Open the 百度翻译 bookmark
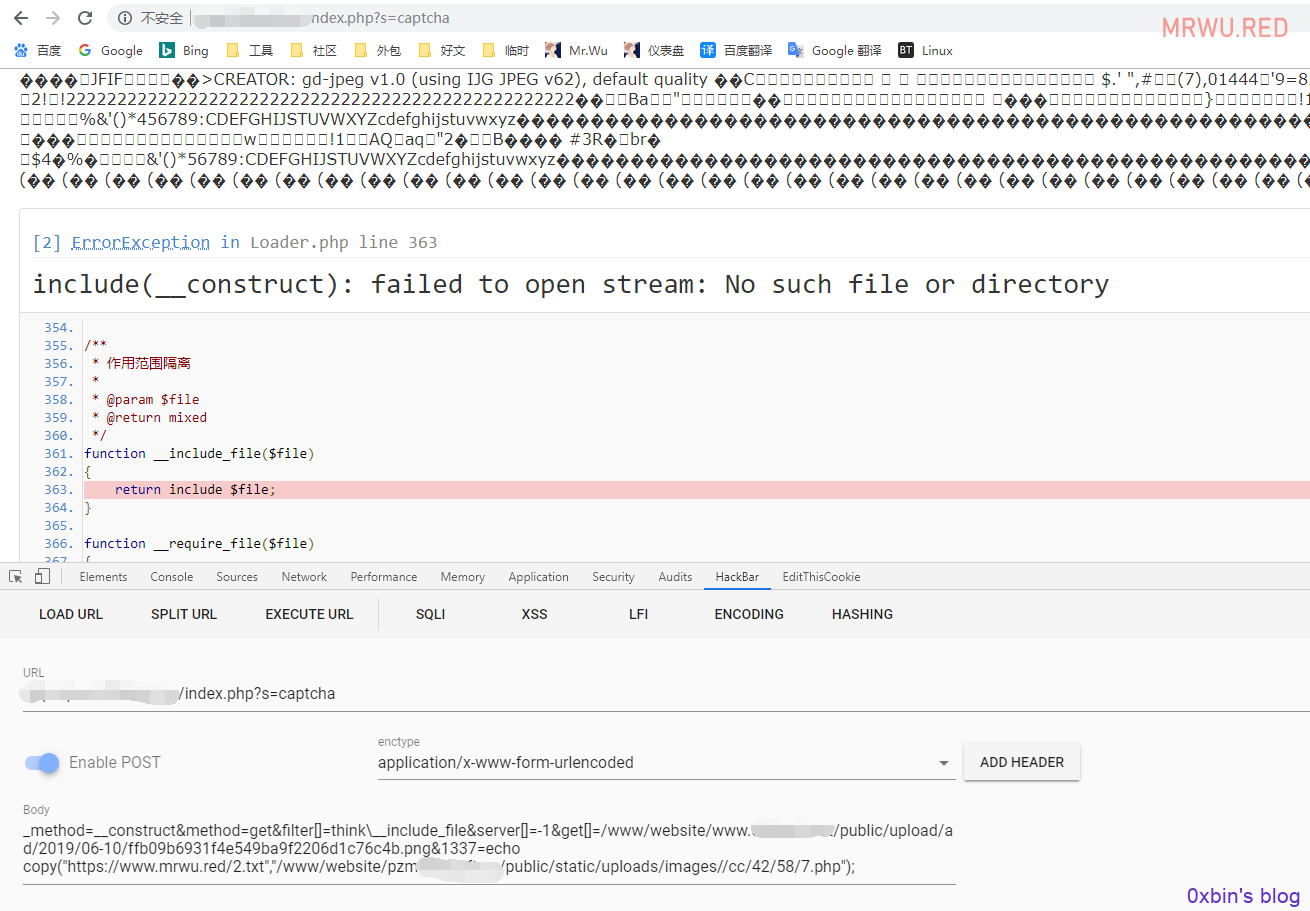This screenshot has height=911, width=1310. pyautogui.click(x=736, y=50)
